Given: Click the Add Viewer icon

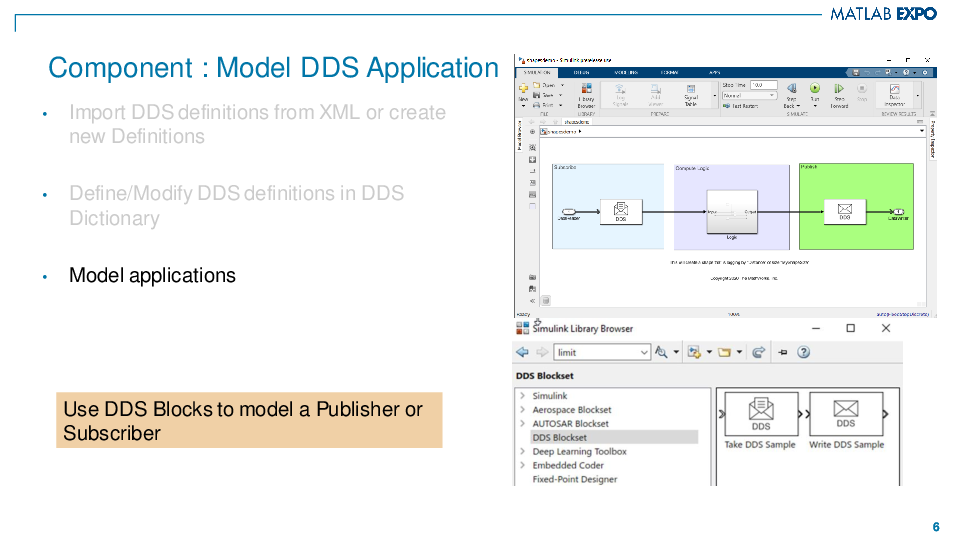Looking at the screenshot, I should [655, 89].
